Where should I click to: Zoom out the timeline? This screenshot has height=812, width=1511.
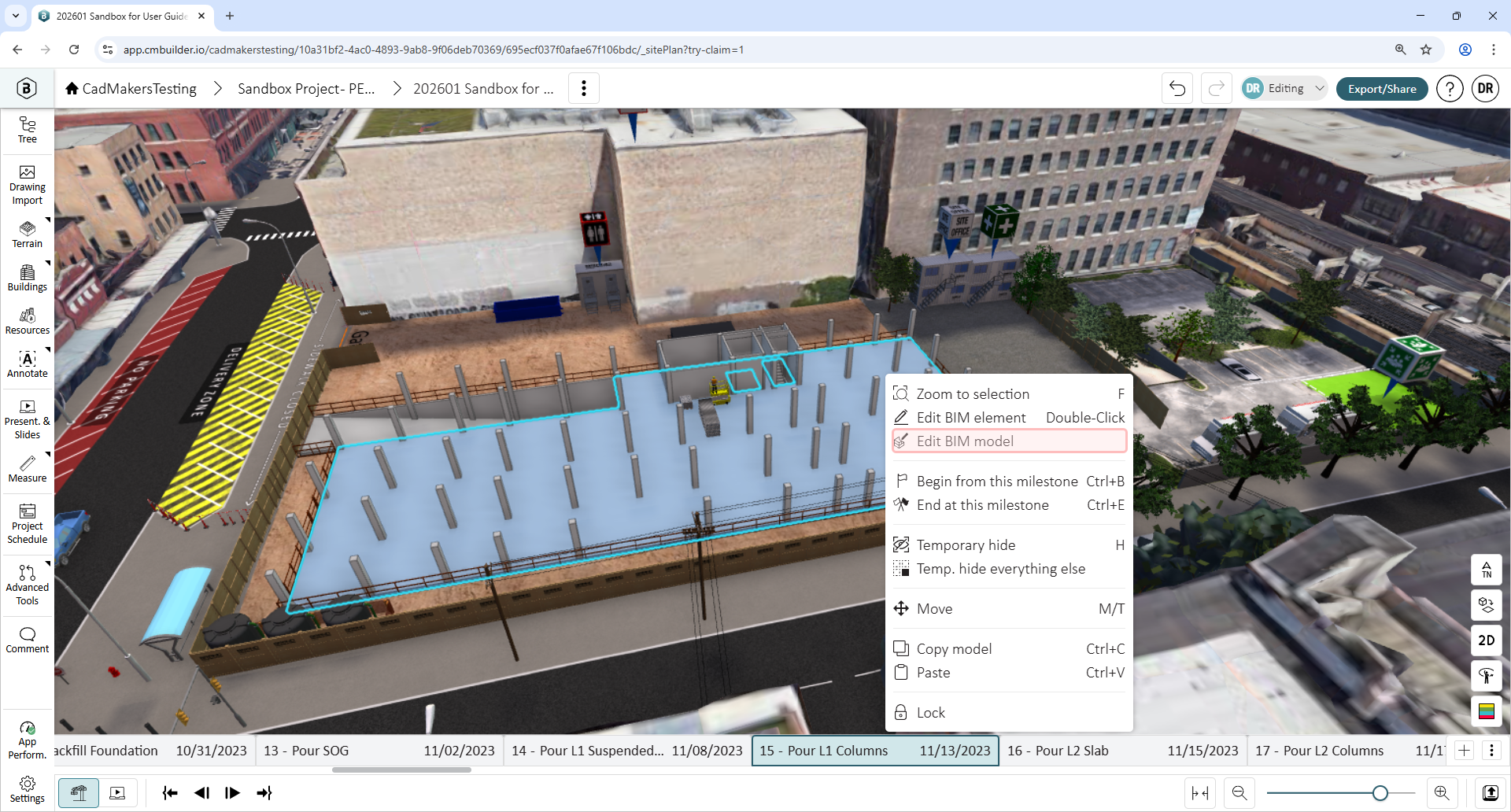pyautogui.click(x=1239, y=793)
